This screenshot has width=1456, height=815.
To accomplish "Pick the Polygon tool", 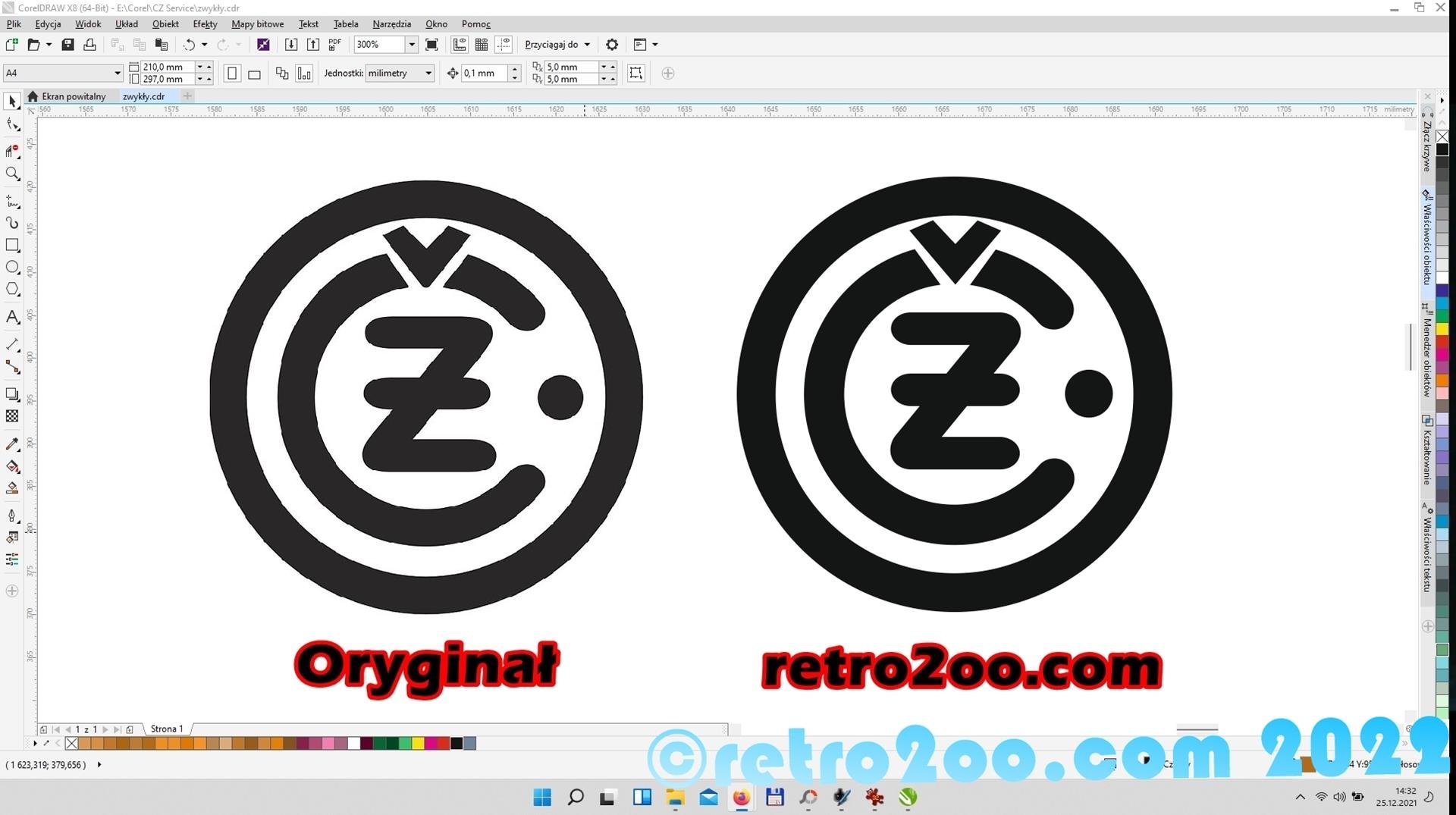I will [12, 289].
